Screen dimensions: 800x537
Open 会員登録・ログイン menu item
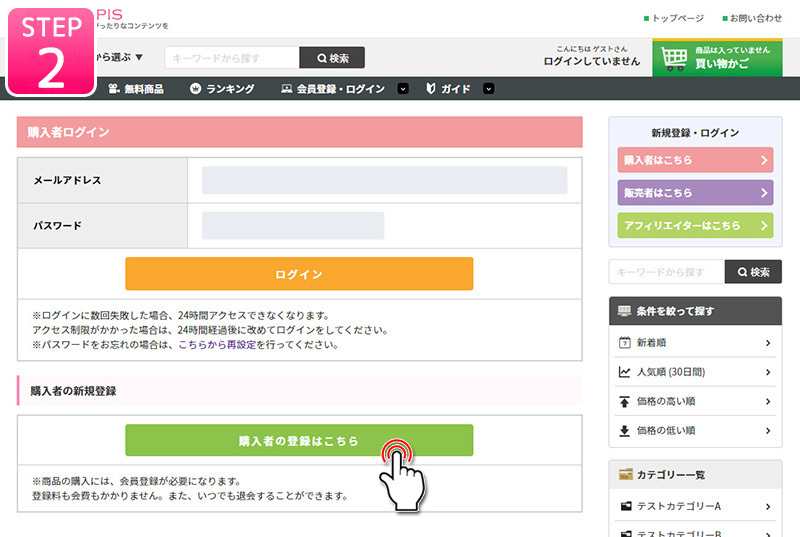tap(333, 89)
